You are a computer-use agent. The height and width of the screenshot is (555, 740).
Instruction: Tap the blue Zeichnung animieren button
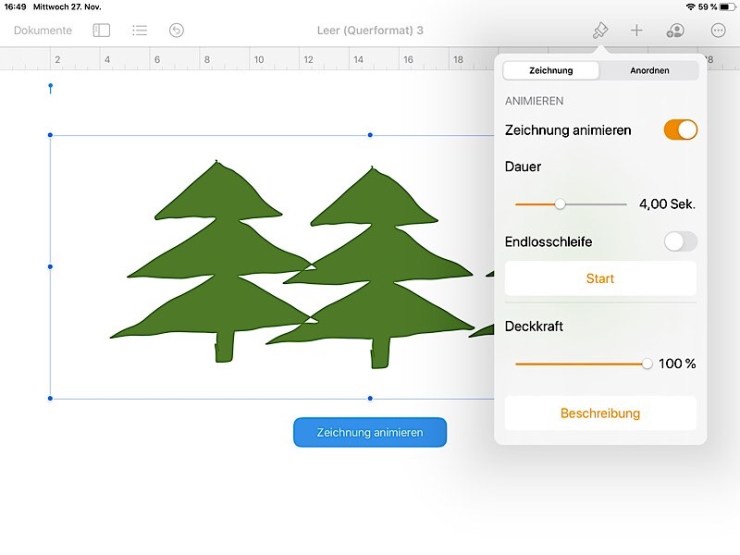tap(370, 432)
